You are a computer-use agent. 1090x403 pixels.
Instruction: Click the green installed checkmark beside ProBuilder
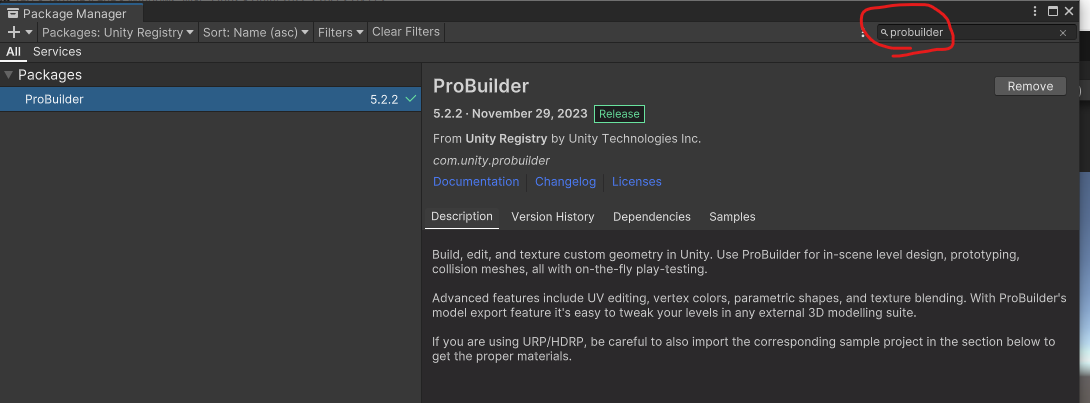411,99
